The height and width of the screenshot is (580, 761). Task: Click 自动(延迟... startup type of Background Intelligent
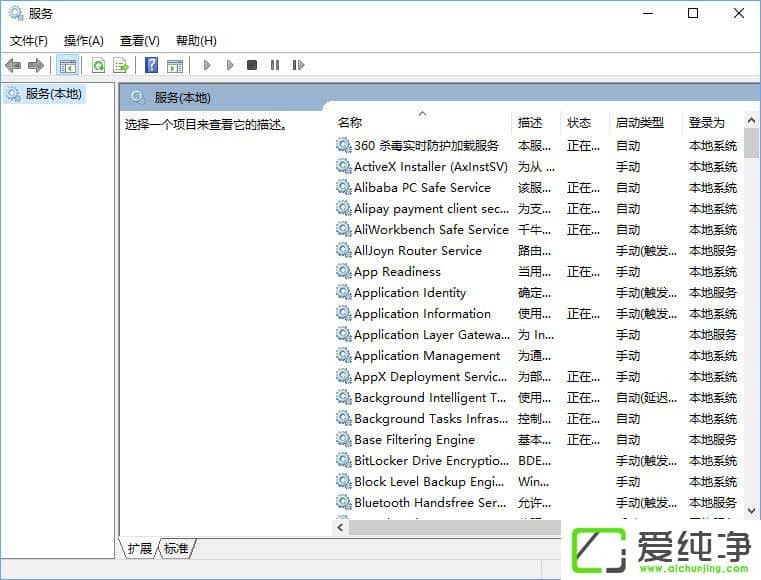[x=646, y=398]
